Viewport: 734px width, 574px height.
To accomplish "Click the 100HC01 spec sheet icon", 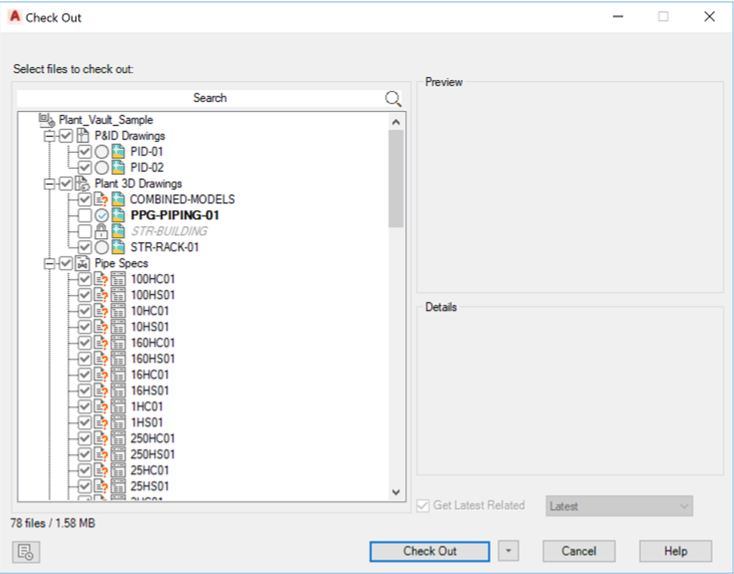I will [x=118, y=279].
